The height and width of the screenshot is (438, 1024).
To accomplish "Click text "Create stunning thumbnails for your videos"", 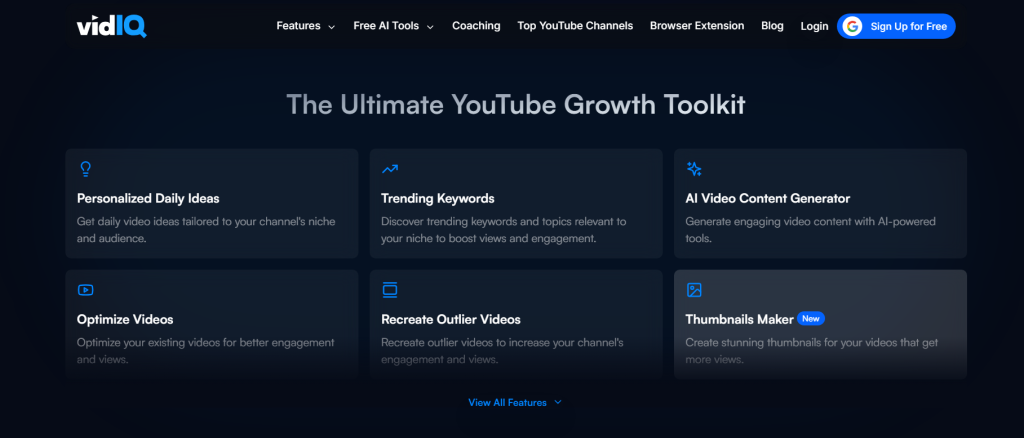I will pos(792,342).
